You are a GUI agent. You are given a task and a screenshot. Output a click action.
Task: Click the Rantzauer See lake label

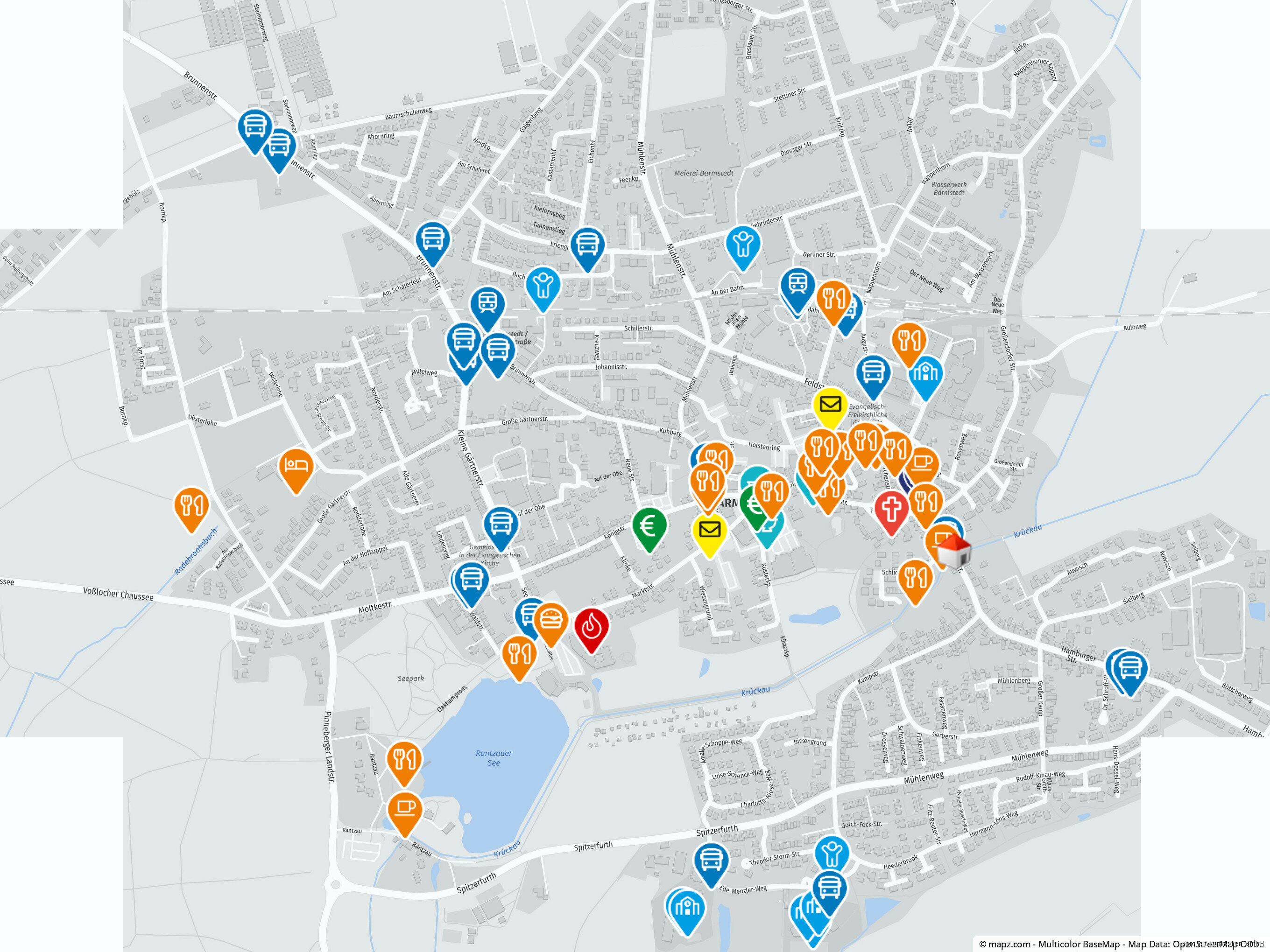coord(494,758)
